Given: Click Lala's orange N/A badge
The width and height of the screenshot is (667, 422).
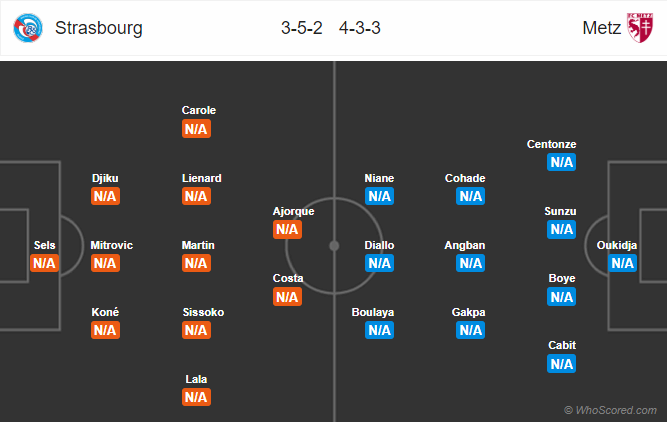Looking at the screenshot, I should point(196,397).
